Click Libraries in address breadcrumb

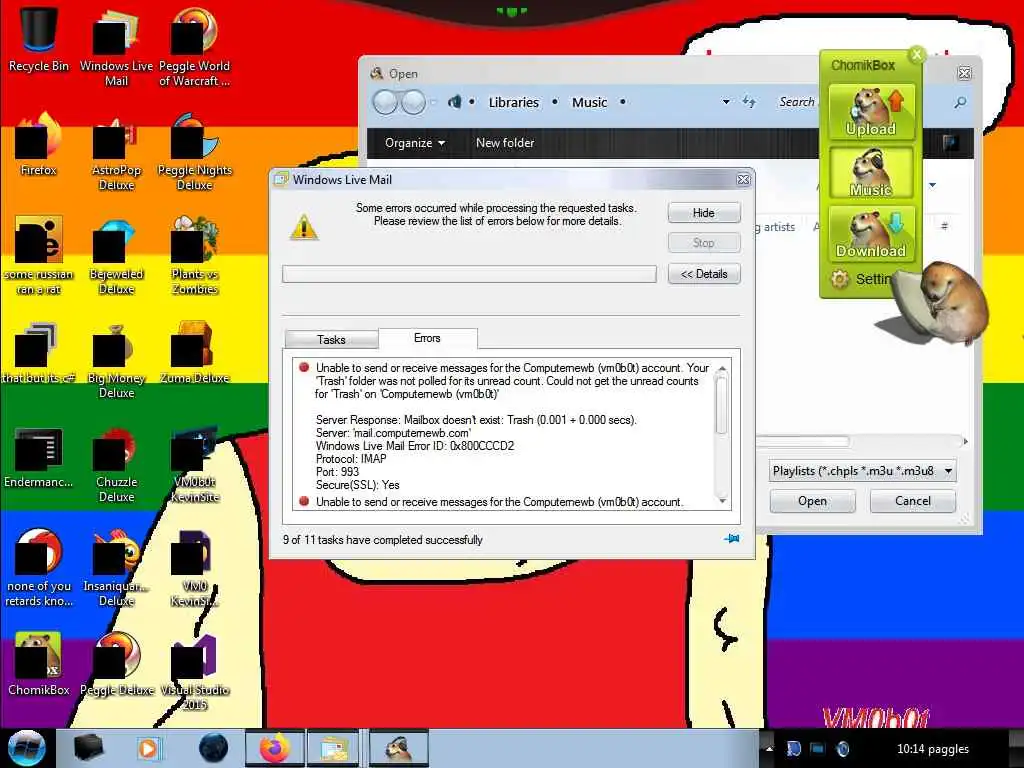point(514,103)
